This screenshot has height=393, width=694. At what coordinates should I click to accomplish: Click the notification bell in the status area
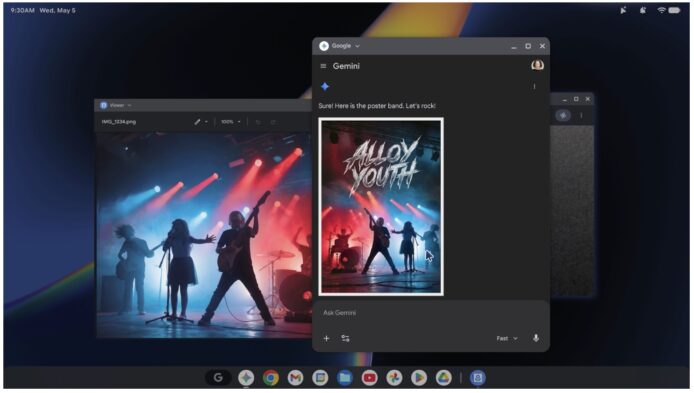tap(643, 10)
